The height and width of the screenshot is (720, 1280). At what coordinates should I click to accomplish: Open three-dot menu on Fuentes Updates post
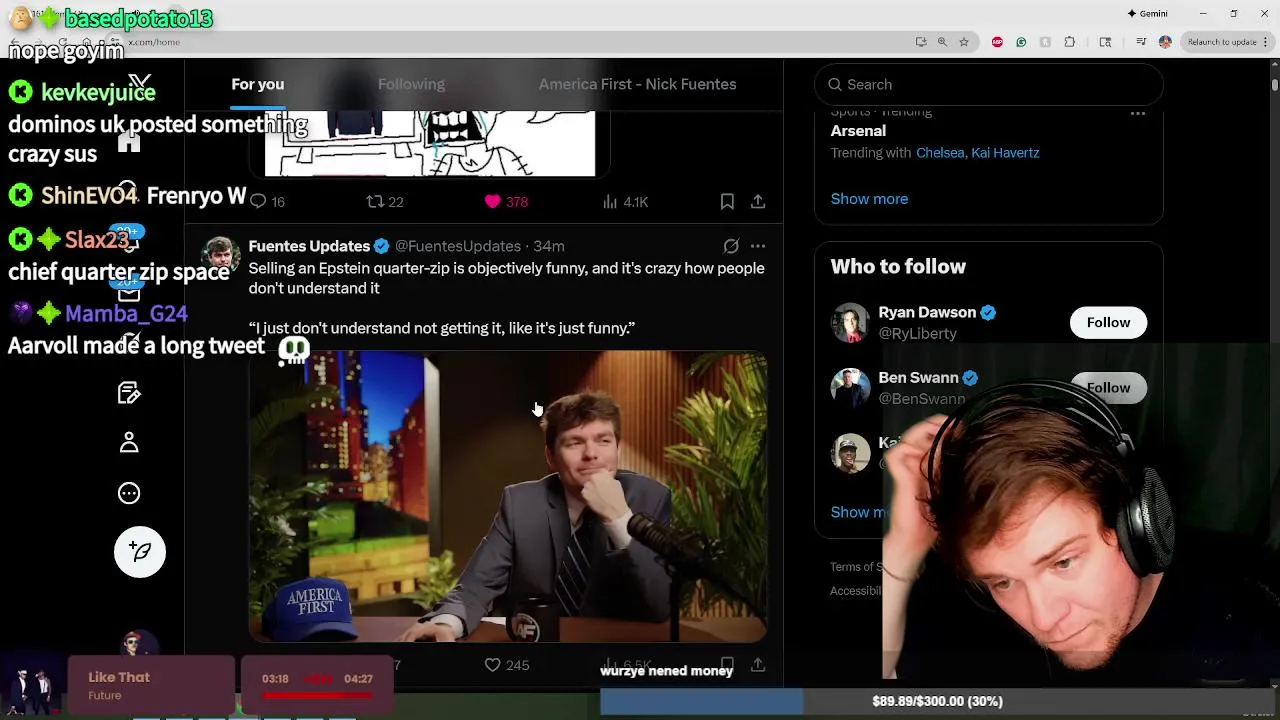click(758, 246)
